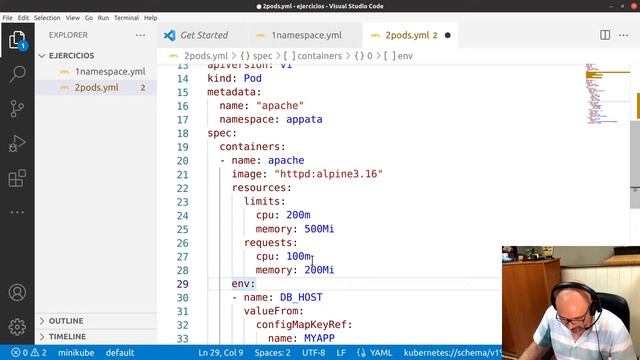
Task: Click the YAML file icon beside 2pods.yml in Explorer
Action: [x=64, y=88]
